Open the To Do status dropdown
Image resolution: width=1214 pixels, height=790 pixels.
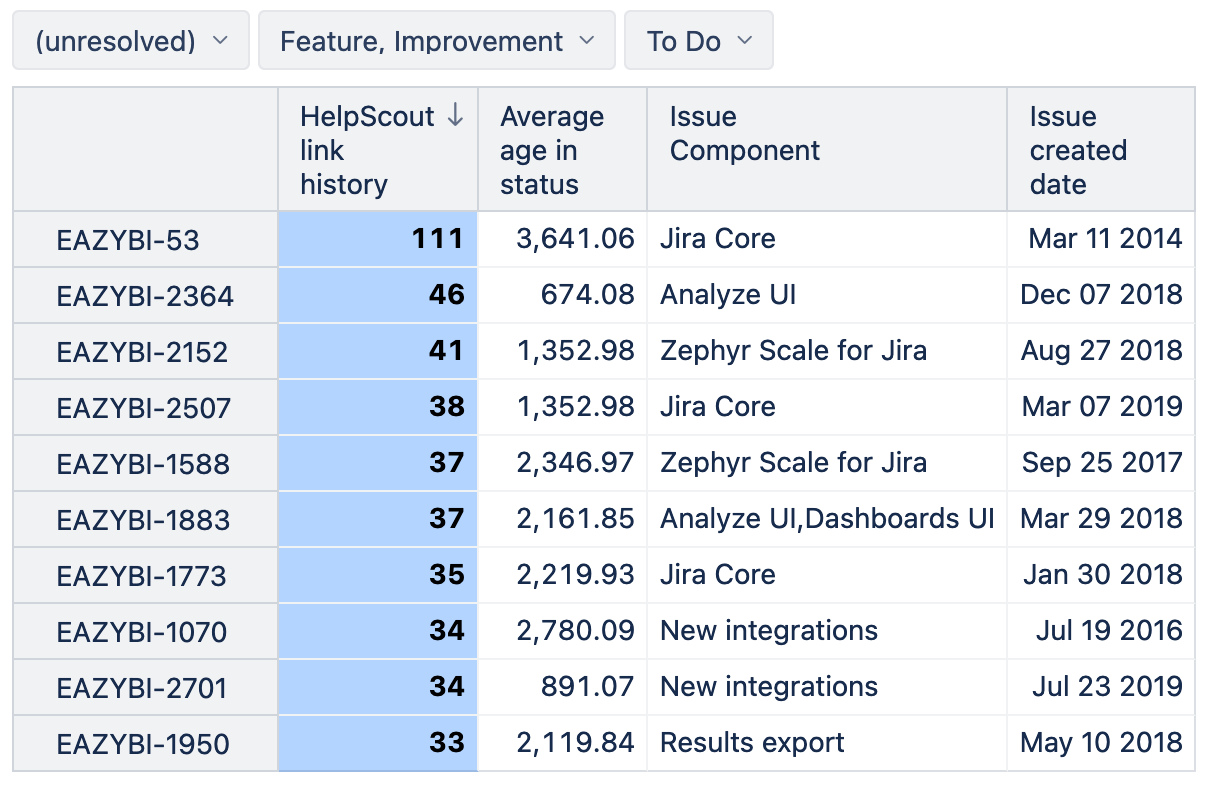pos(699,41)
